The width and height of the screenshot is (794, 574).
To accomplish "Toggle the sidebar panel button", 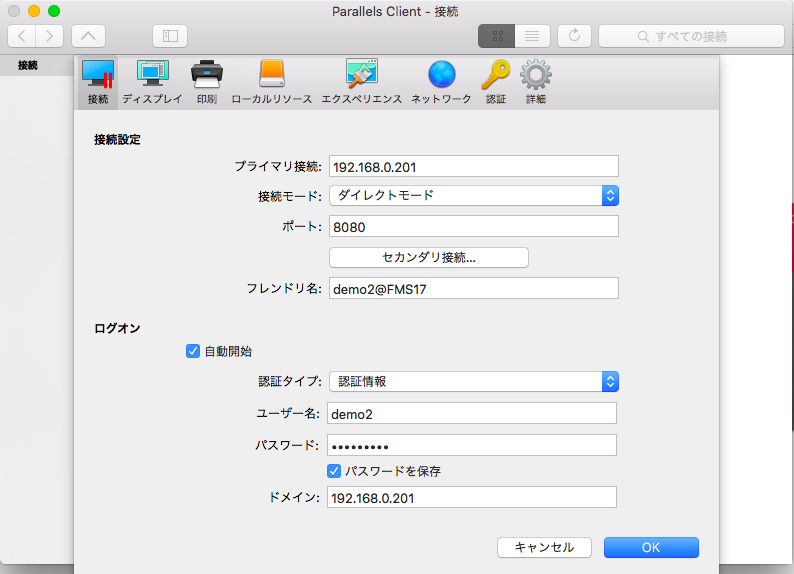I will pos(170,36).
